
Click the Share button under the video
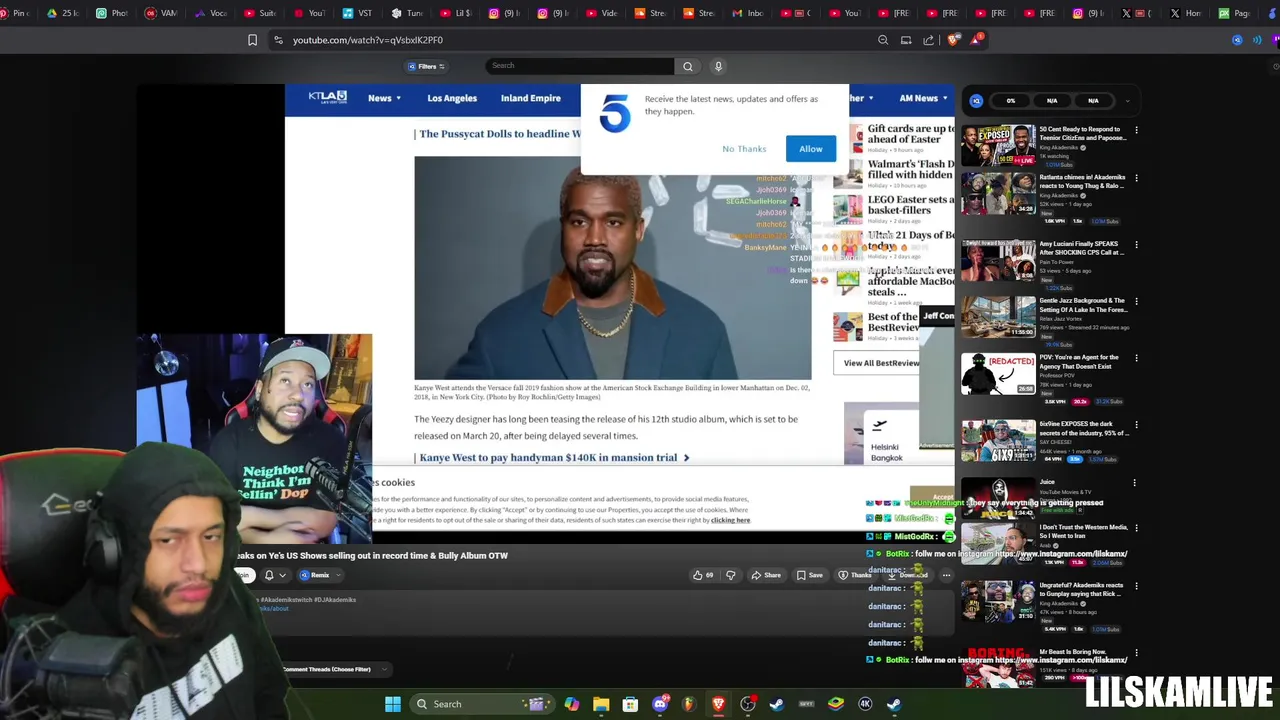[x=766, y=575]
